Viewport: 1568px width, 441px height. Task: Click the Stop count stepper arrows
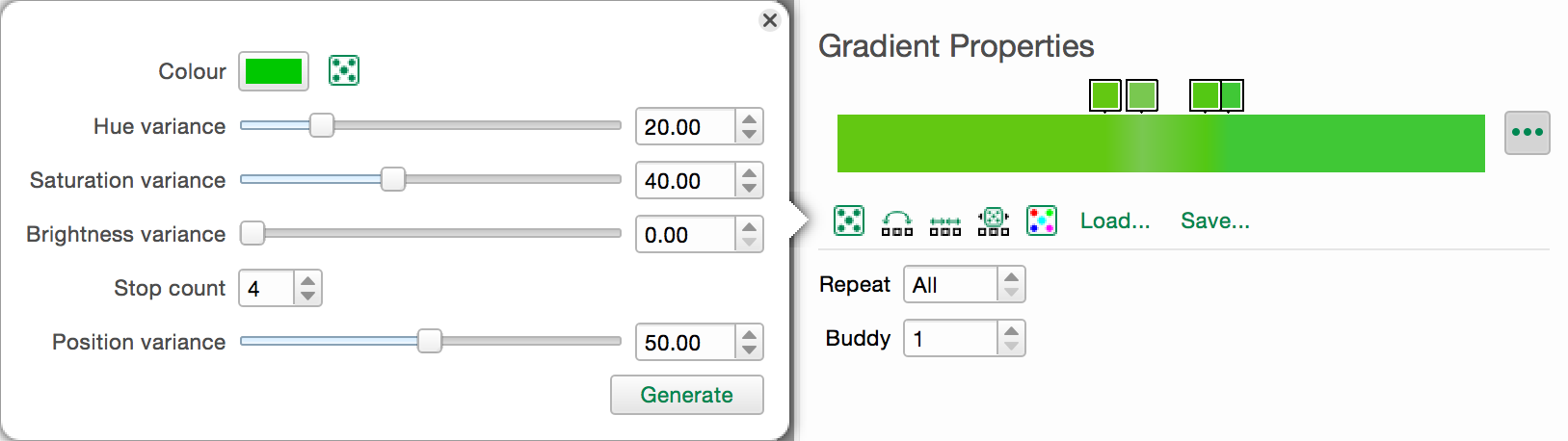point(307,288)
